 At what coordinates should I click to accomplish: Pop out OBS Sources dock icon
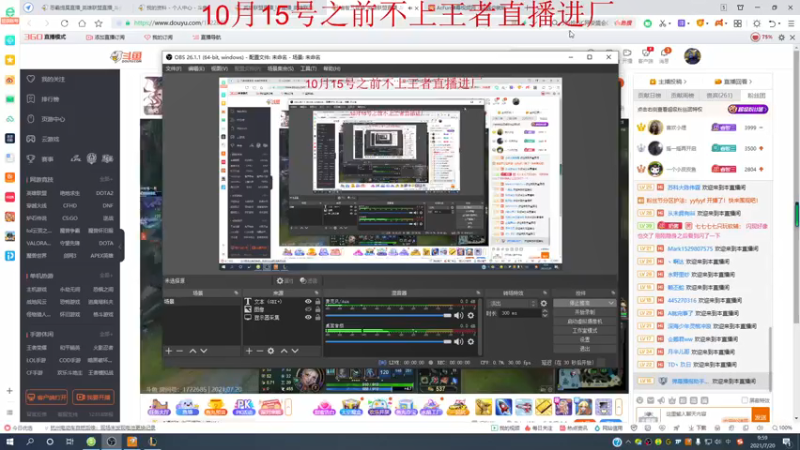316,293
